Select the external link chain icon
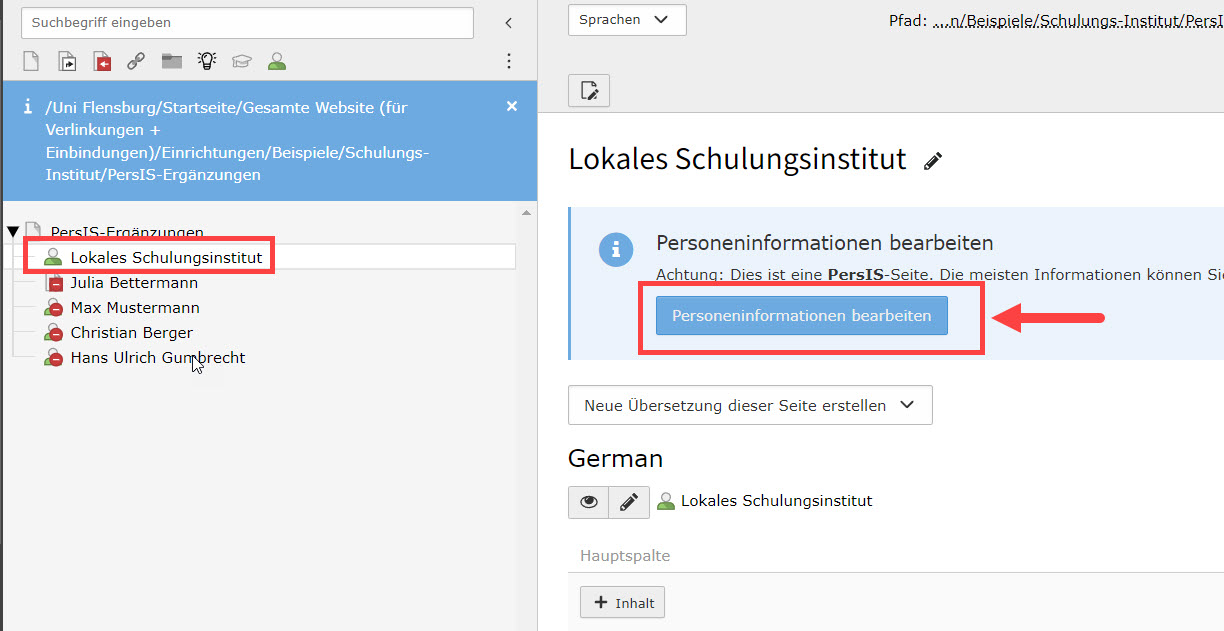 tap(136, 62)
